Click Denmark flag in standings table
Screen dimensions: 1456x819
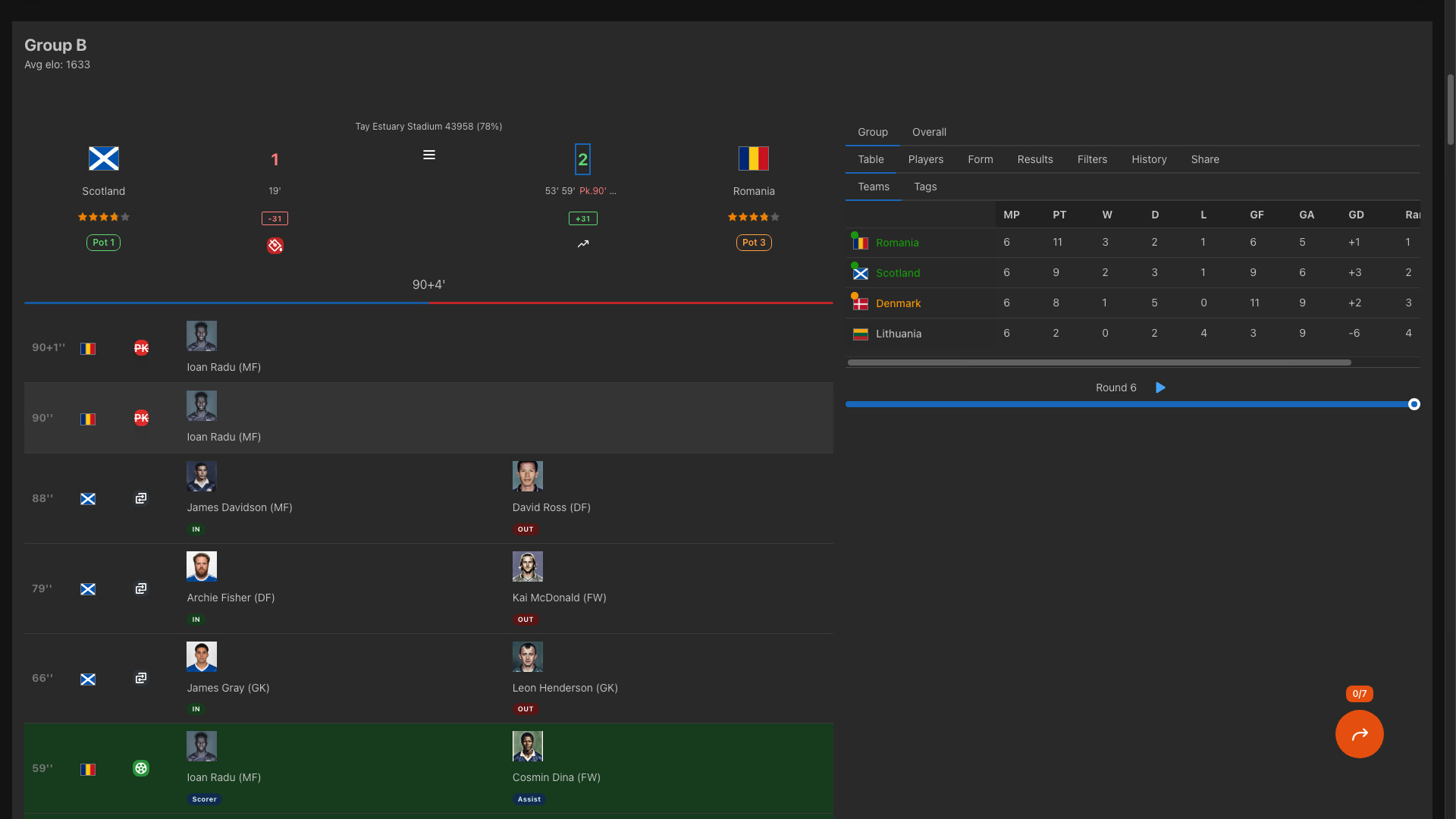coord(861,303)
